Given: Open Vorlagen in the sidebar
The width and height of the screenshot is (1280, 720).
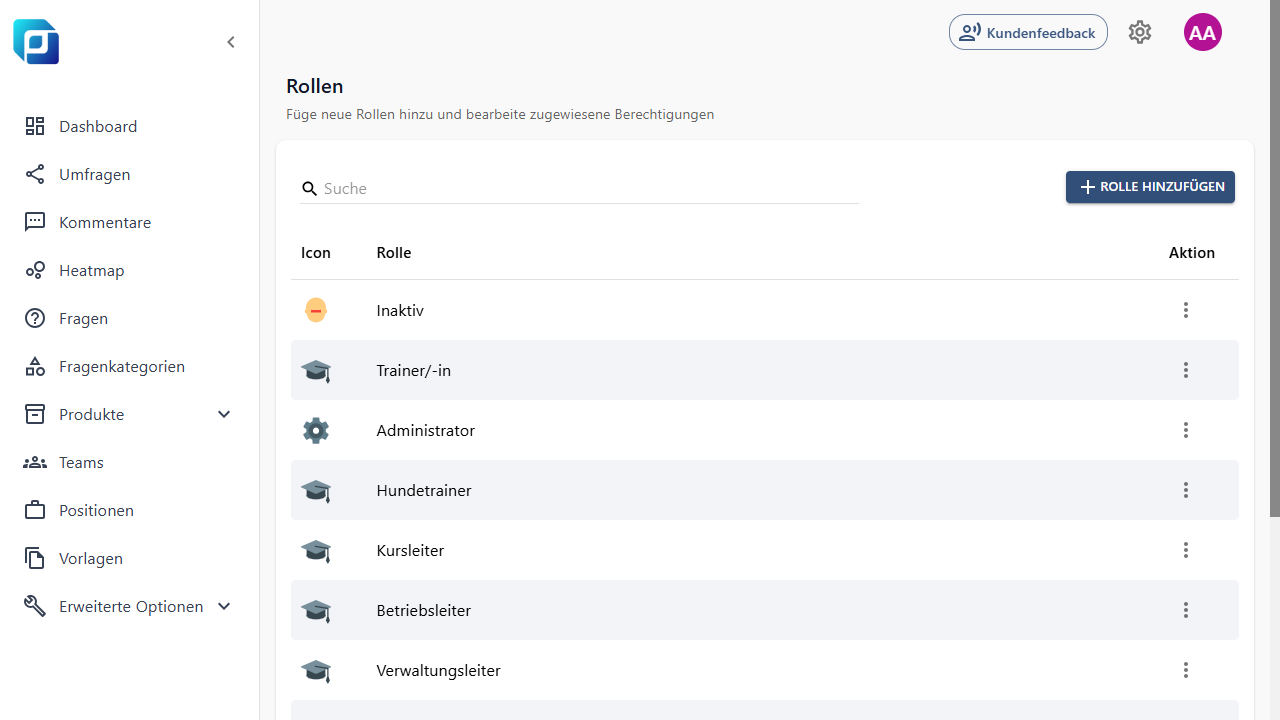Looking at the screenshot, I should (91, 558).
